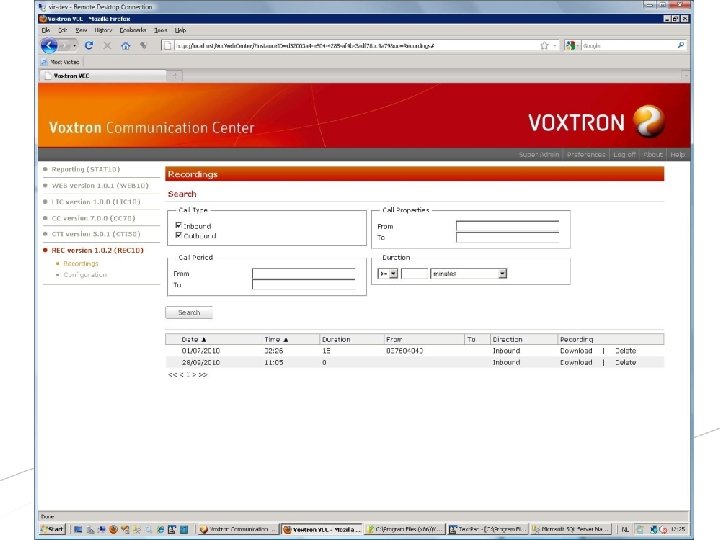Delete the 28/06/2010 recording
The image size is (720, 540).
click(x=625, y=362)
